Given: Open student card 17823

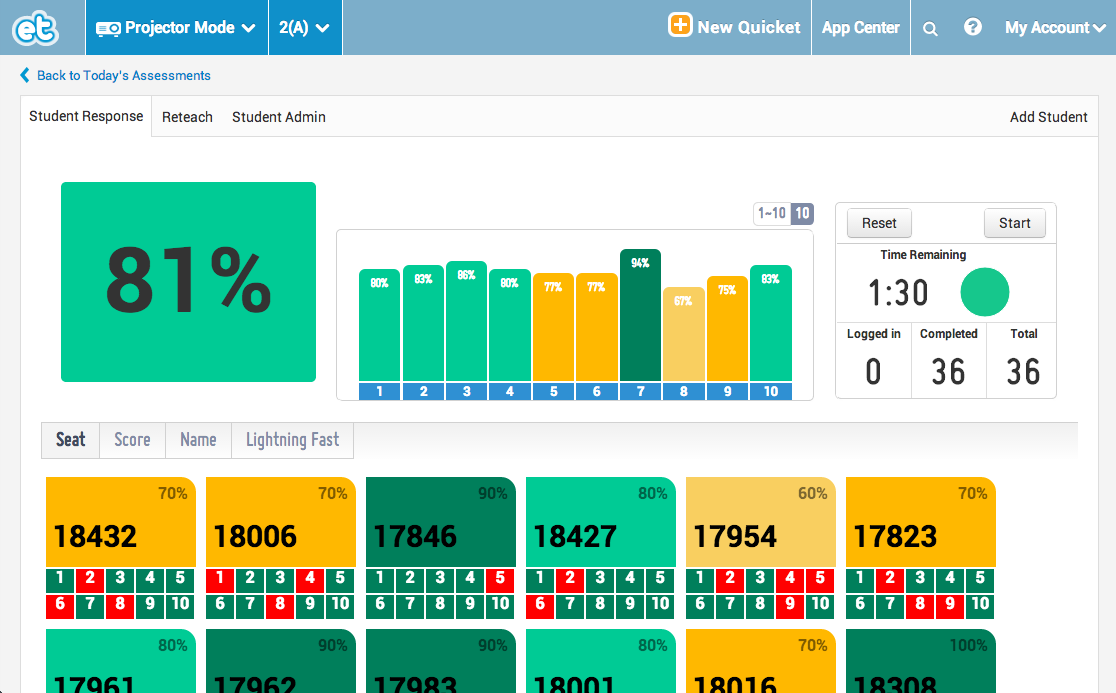Looking at the screenshot, I should coord(921,522).
